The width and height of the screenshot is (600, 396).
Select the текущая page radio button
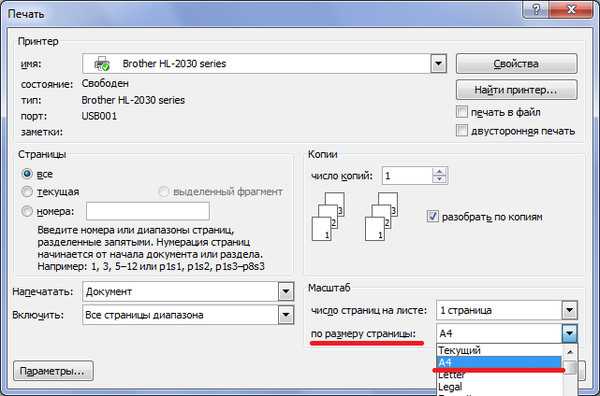(27, 191)
